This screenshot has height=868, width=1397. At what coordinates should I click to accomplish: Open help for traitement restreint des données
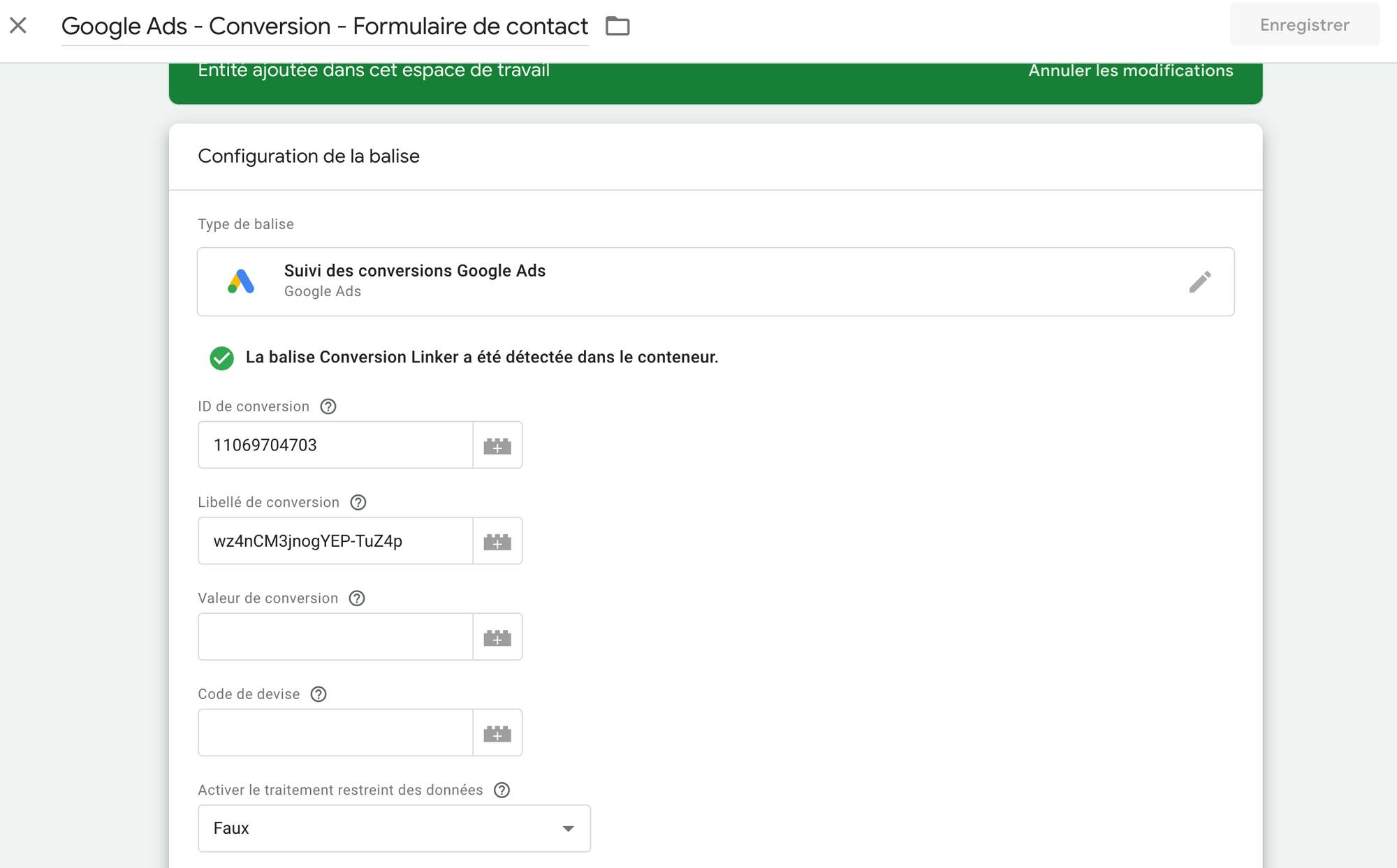point(502,790)
